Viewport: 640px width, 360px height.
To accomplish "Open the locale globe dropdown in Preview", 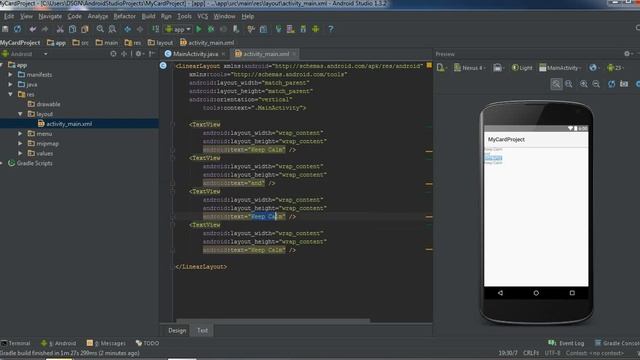I will click(593, 68).
